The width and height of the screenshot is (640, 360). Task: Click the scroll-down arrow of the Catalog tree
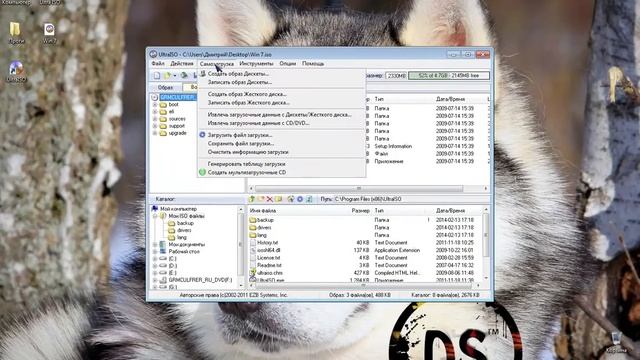pyautogui.click(x=240, y=285)
